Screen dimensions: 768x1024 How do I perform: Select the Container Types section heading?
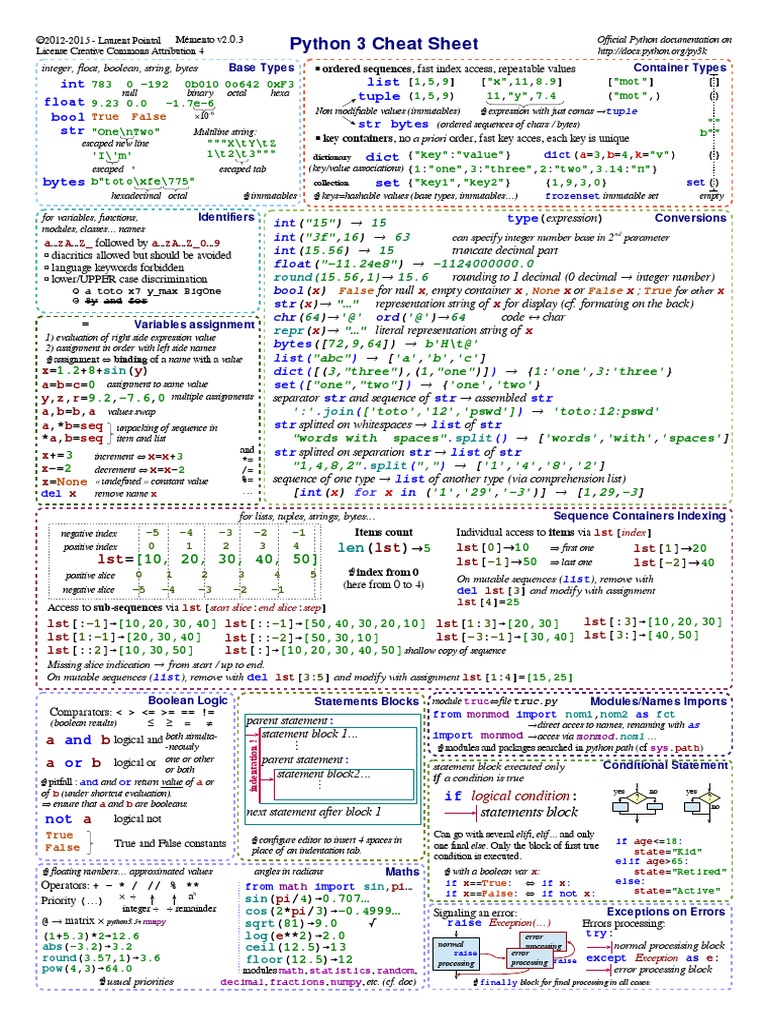(679, 67)
